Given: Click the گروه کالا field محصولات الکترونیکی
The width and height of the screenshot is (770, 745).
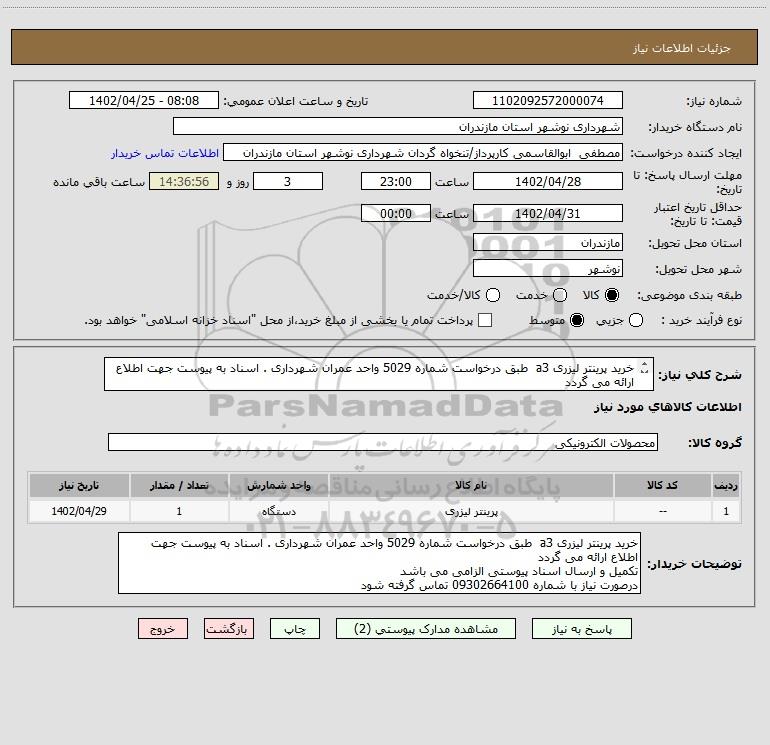Looking at the screenshot, I should [x=383, y=442].
